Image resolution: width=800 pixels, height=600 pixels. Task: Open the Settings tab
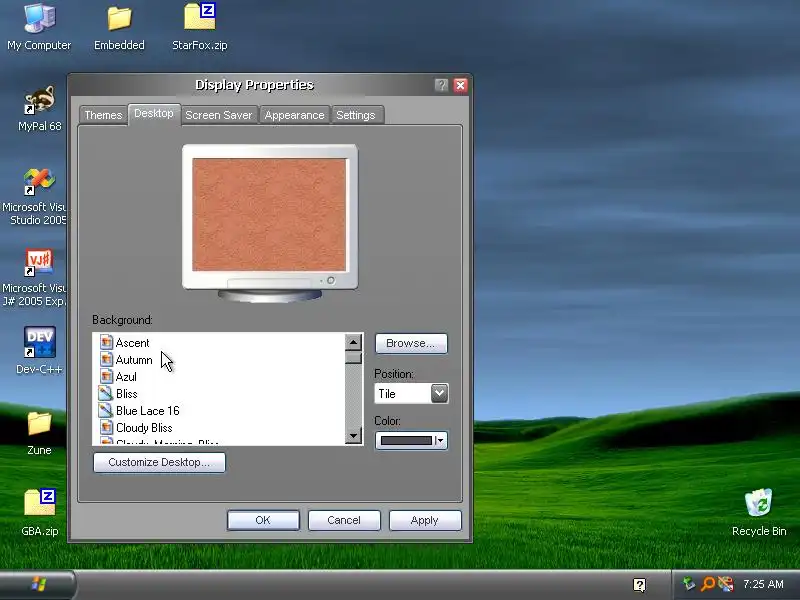(356, 115)
